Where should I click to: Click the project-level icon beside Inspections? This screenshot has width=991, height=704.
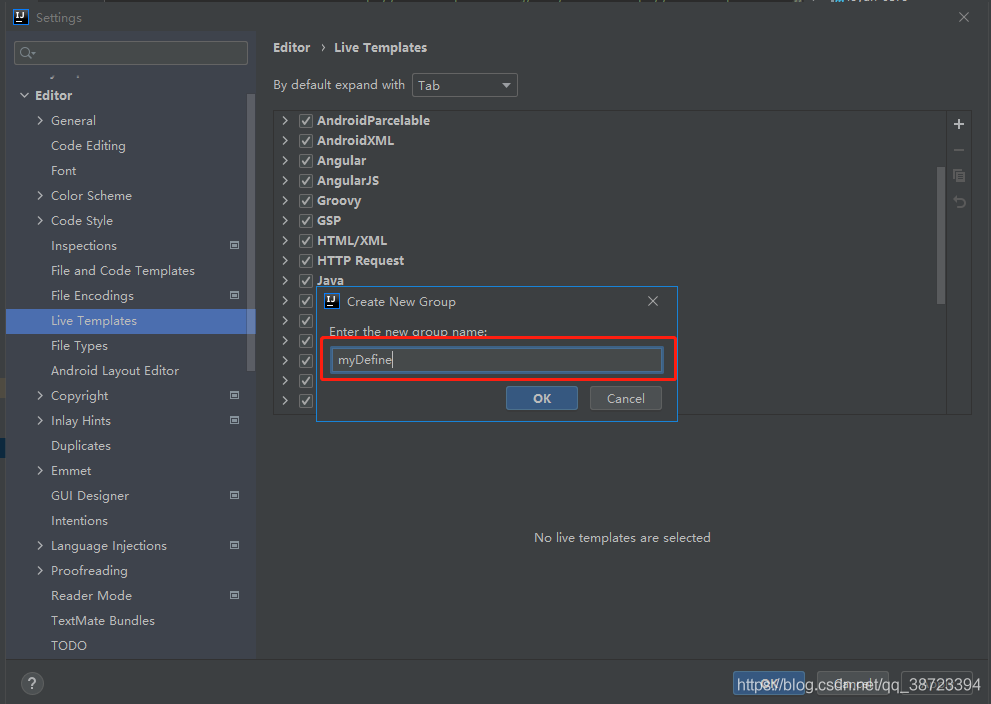tap(234, 245)
